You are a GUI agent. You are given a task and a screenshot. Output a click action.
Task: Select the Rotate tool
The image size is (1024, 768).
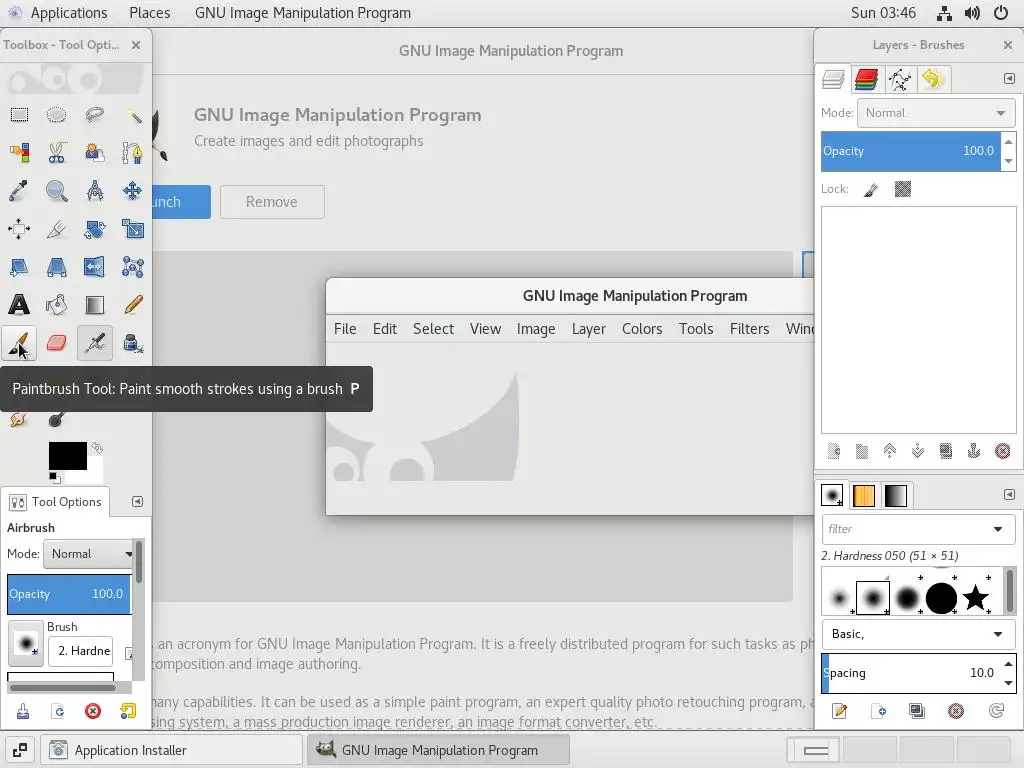(95, 229)
